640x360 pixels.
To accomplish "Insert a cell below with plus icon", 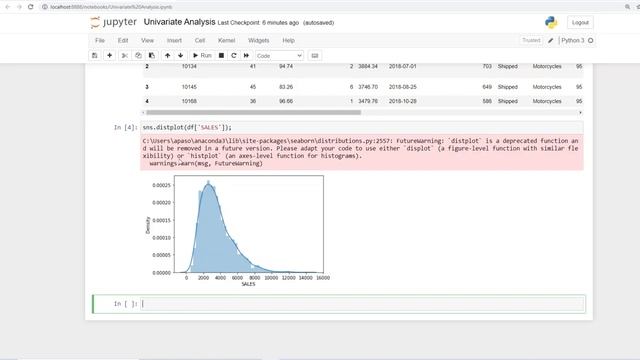I will click(109, 56).
